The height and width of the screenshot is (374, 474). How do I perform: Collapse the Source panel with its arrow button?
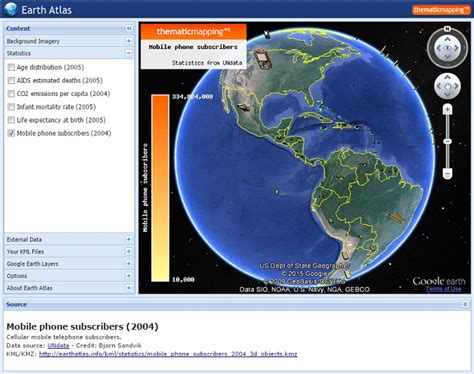[x=465, y=304]
